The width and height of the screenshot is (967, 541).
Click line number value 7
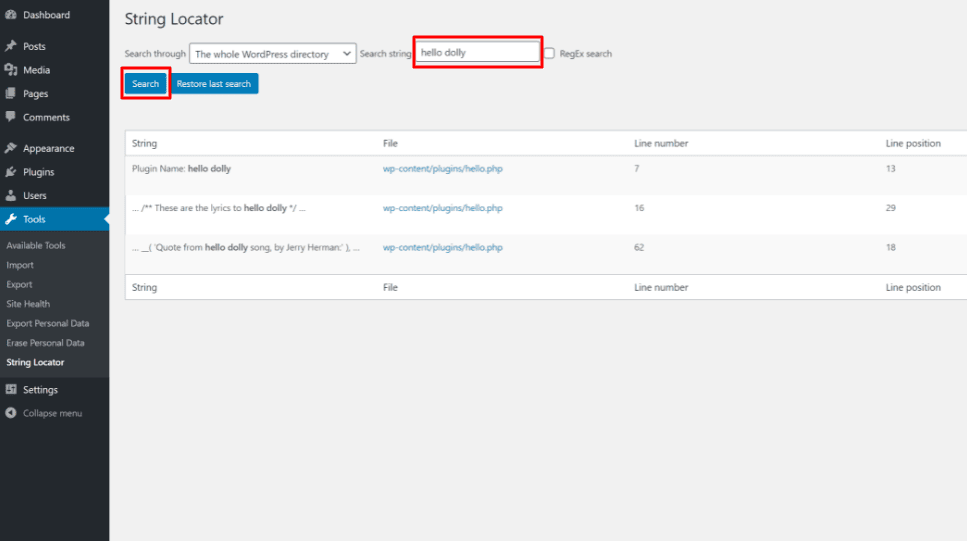coord(636,168)
